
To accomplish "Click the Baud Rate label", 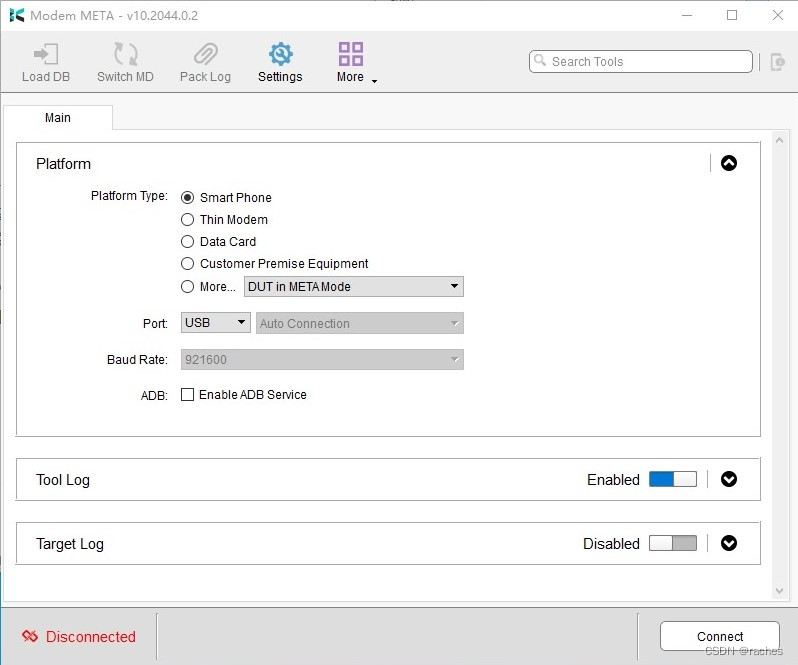I will (137, 360).
